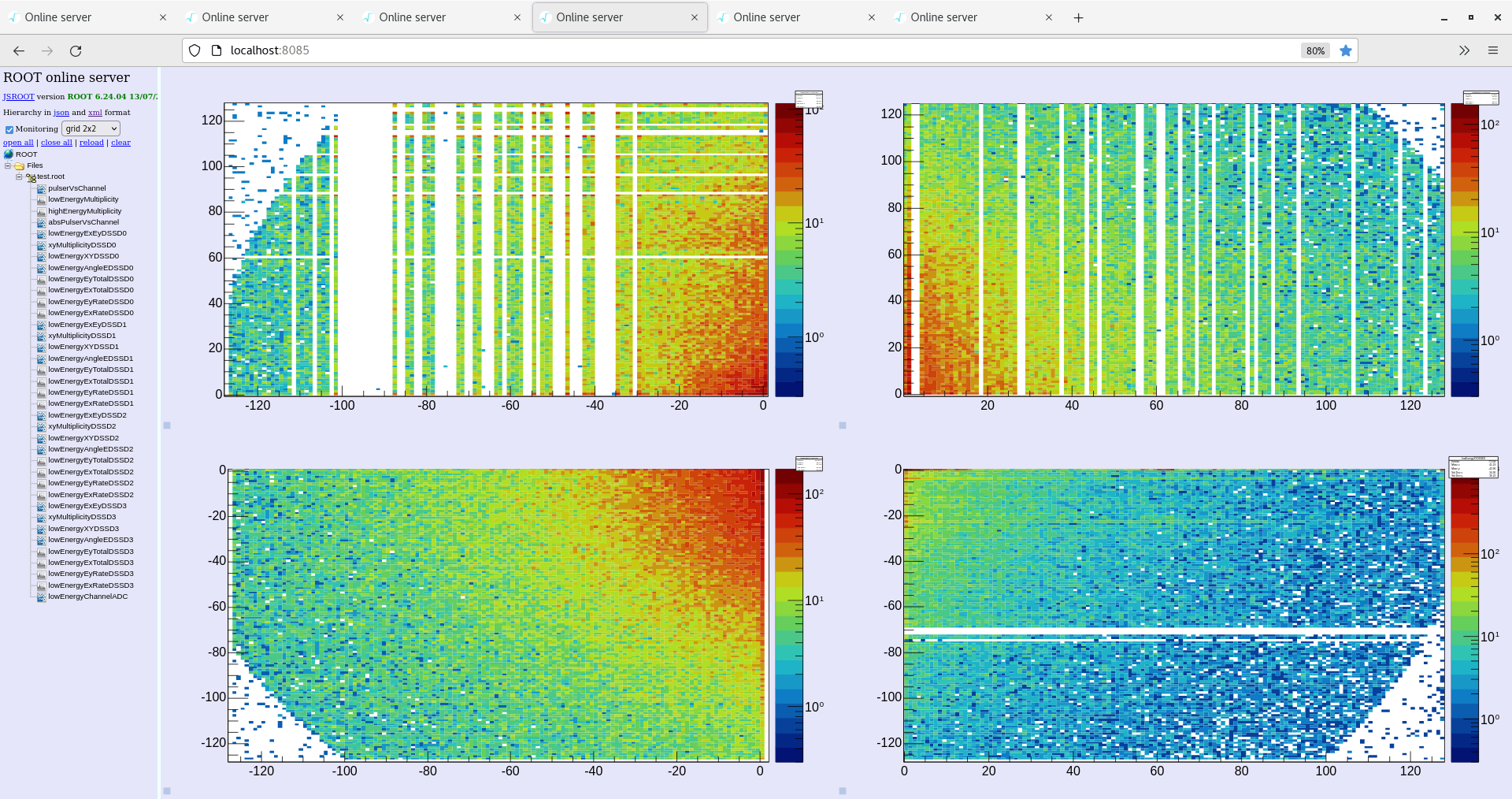Click the bookmark star icon
1512x799 pixels.
click(1346, 50)
